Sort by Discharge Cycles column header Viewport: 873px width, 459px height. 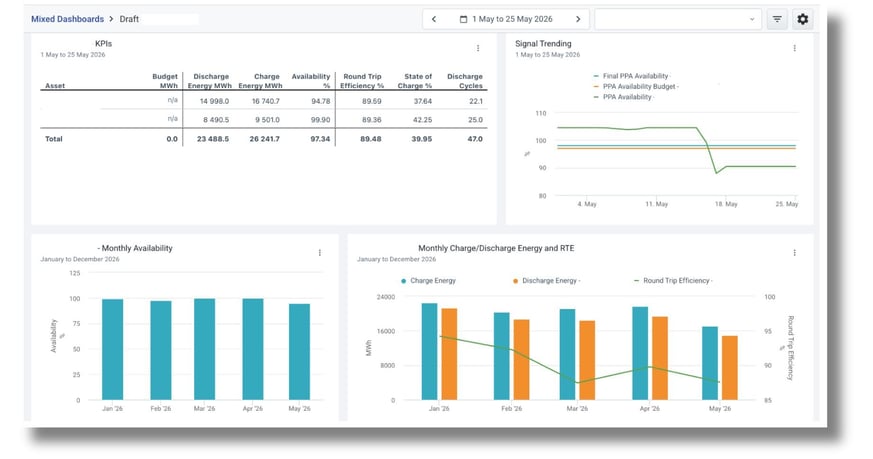tap(465, 81)
